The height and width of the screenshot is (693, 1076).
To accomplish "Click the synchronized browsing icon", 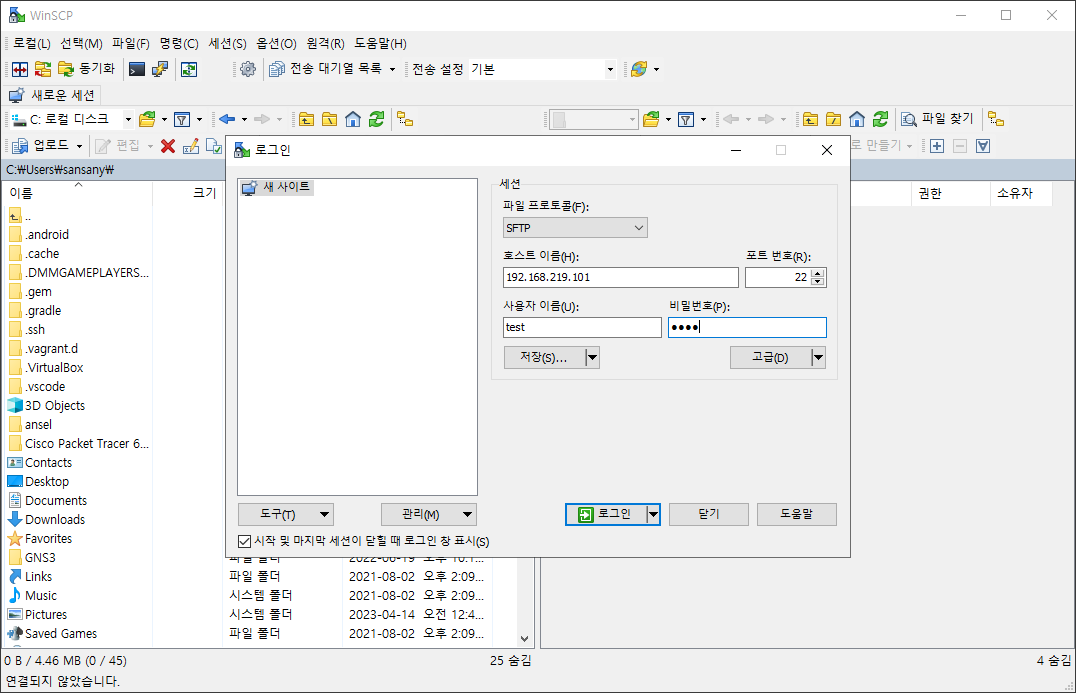I will [43, 69].
